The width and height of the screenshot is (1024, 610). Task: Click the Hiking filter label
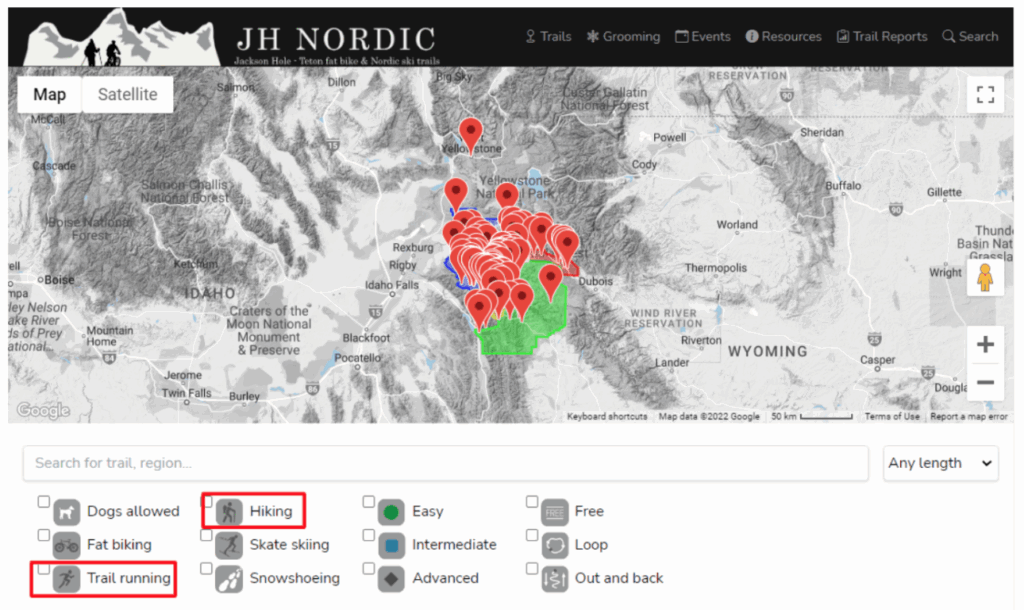(x=271, y=511)
